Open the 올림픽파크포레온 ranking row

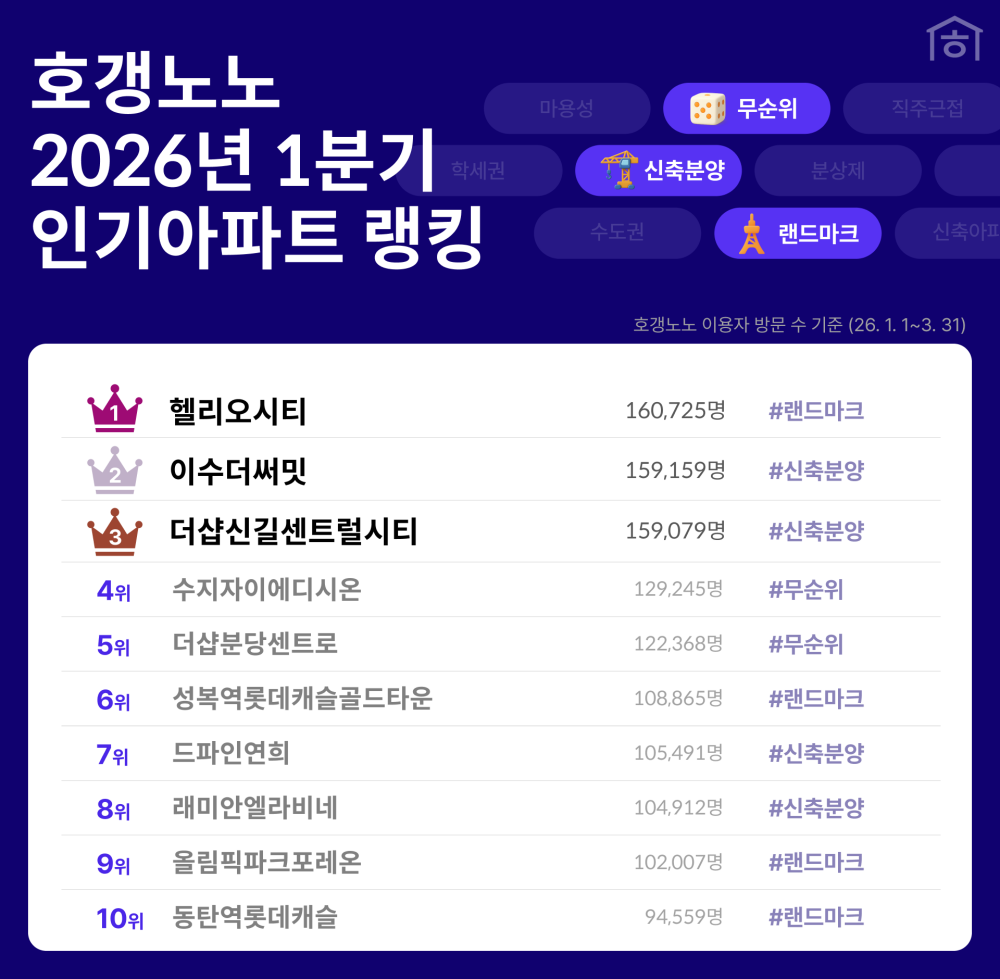coord(266,863)
